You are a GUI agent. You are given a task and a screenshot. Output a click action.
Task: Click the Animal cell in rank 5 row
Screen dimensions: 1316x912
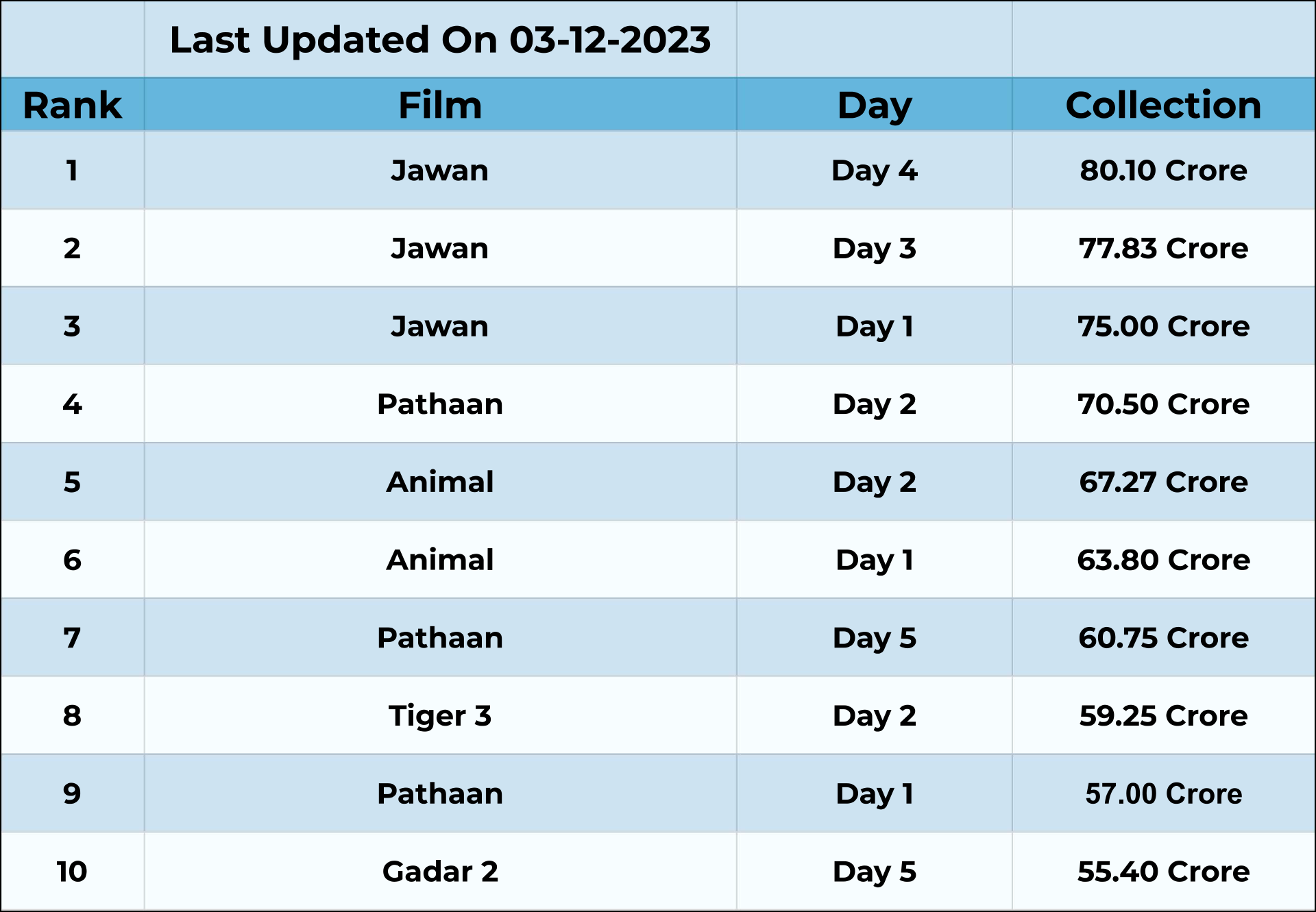440,482
